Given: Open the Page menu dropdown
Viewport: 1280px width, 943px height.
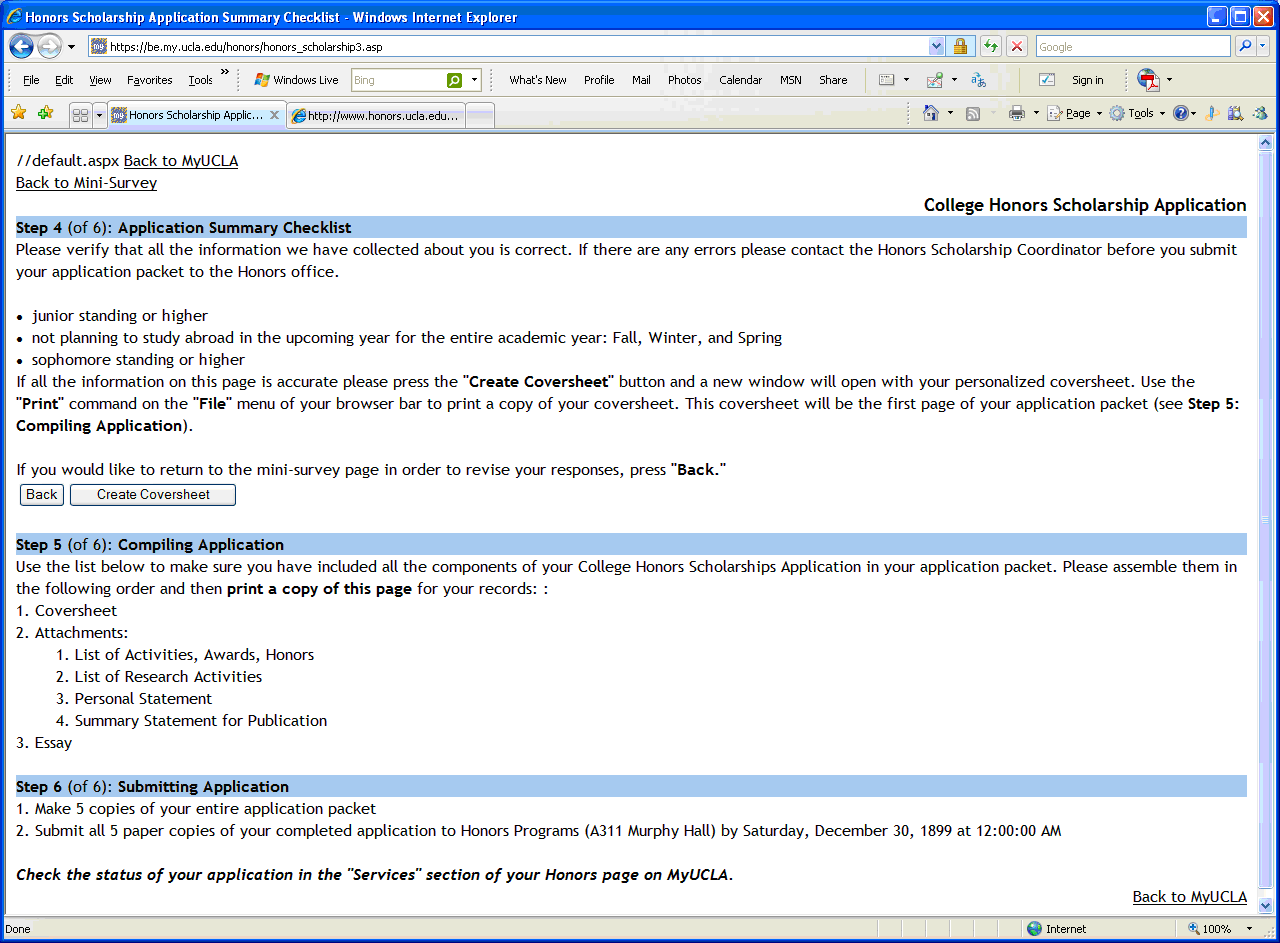Looking at the screenshot, I should (1075, 114).
